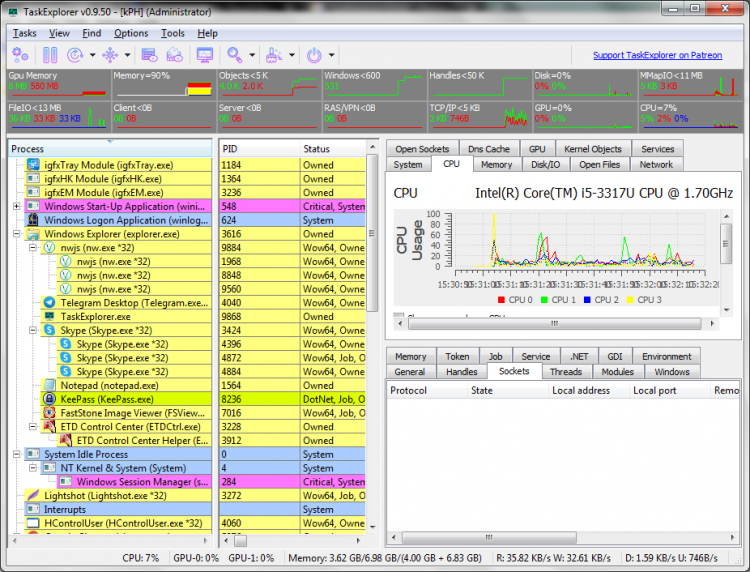Collapse the ETD Control Center node
Viewport: 750px width, 572px height.
point(33,426)
